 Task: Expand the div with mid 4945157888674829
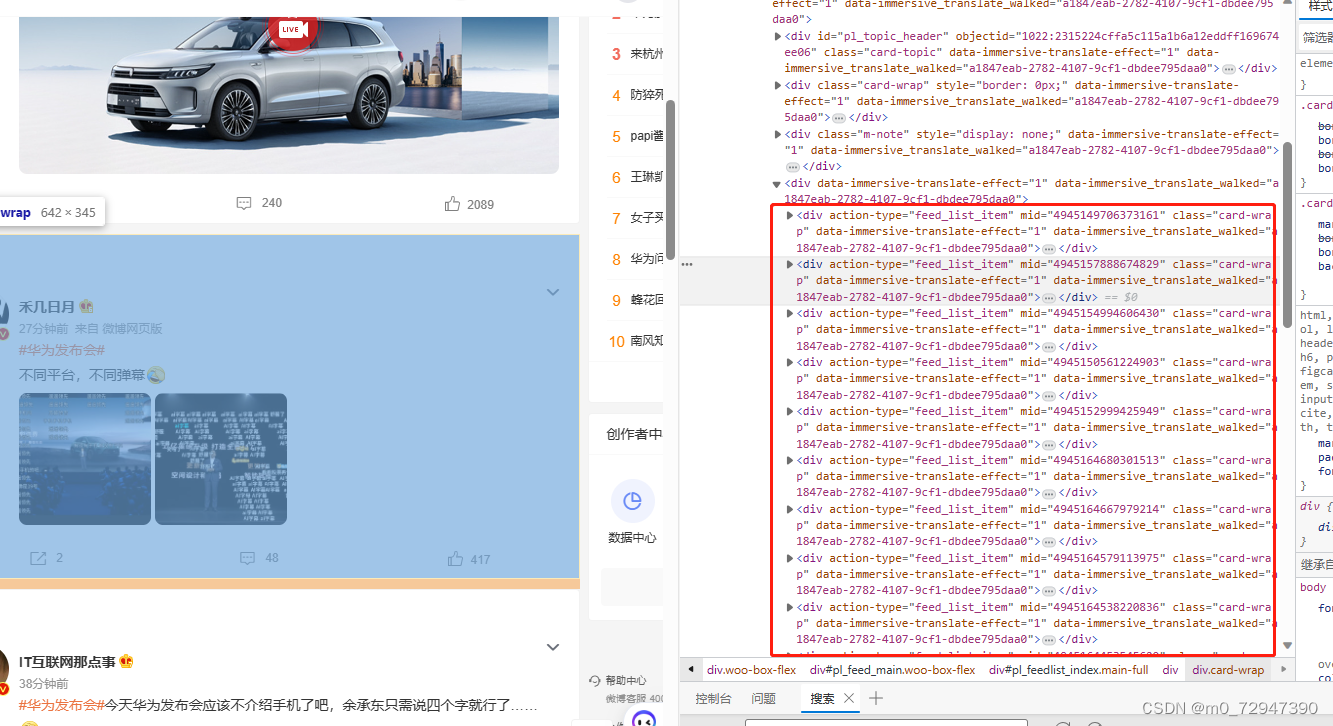pos(790,264)
